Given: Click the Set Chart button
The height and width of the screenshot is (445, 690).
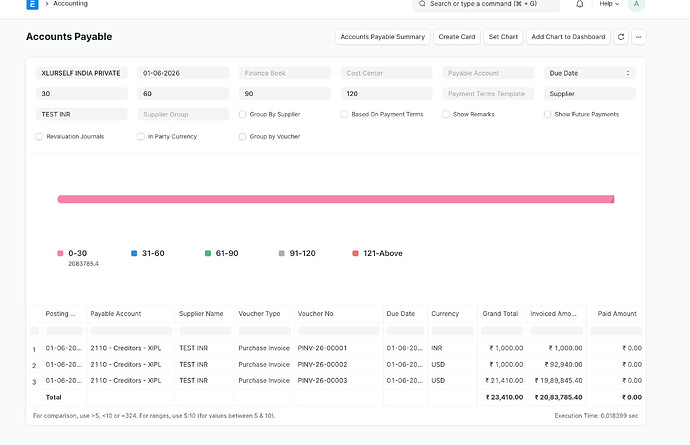Looking at the screenshot, I should coord(503,37).
